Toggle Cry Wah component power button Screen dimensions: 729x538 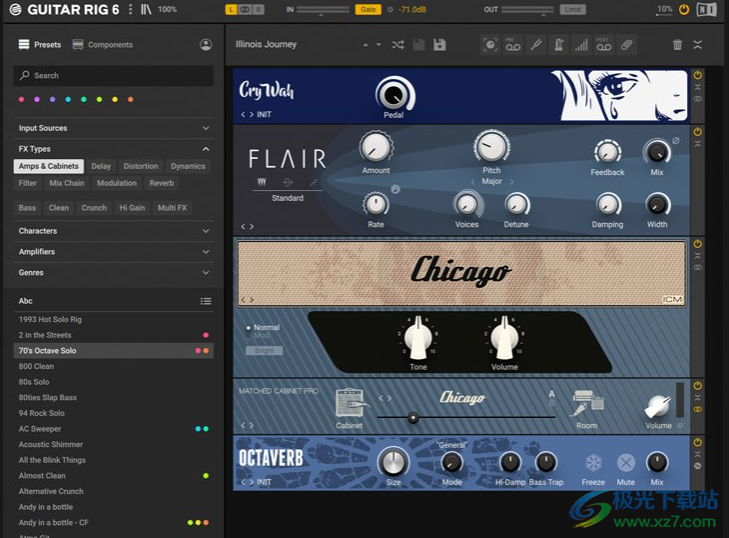click(697, 75)
